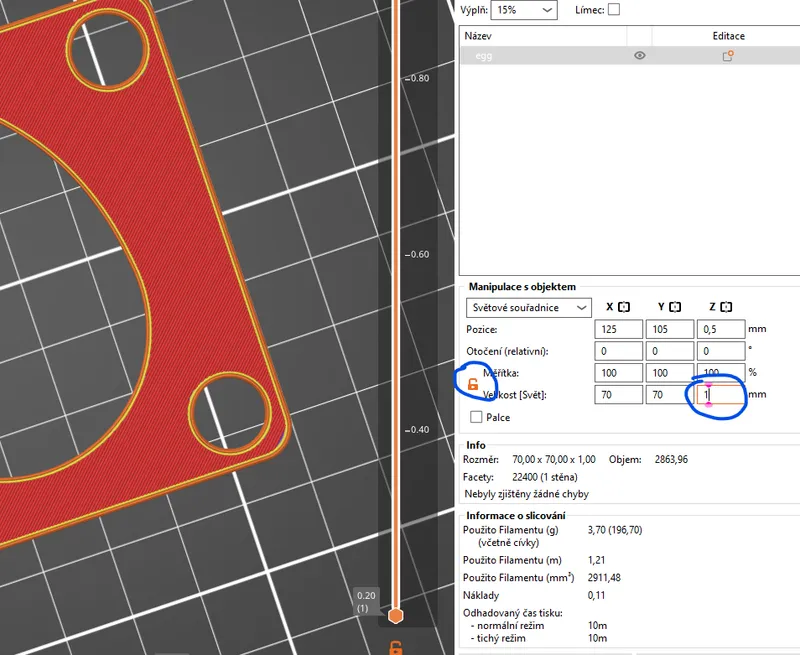Click the Měřítka Z percentage field
The height and width of the screenshot is (655, 800).
(x=721, y=372)
